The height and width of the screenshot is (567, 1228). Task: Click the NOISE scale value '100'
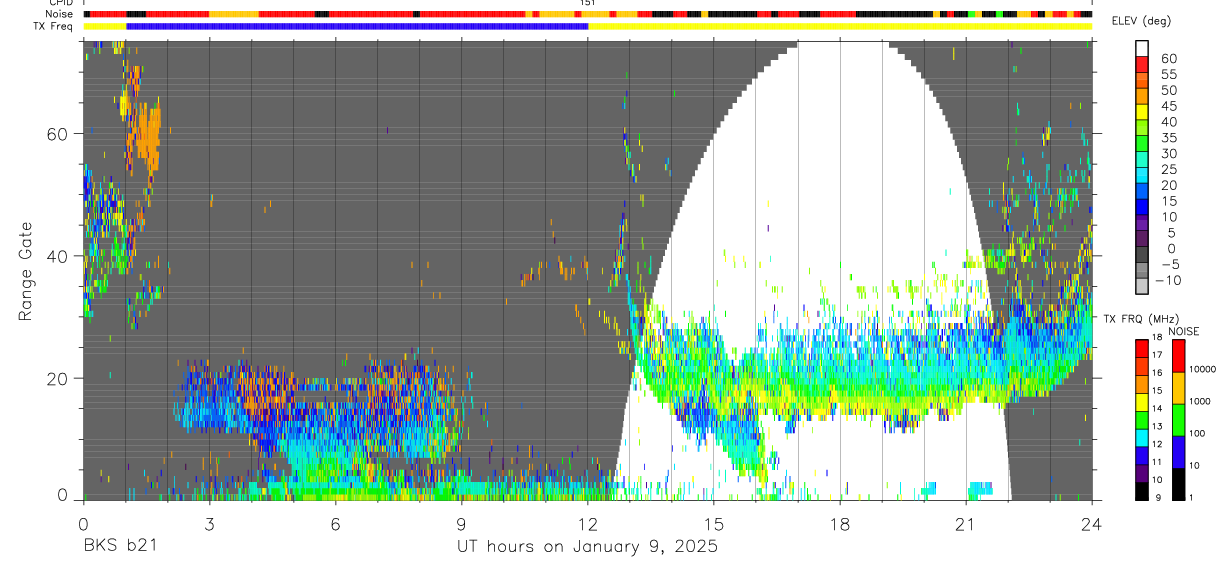point(1199,433)
